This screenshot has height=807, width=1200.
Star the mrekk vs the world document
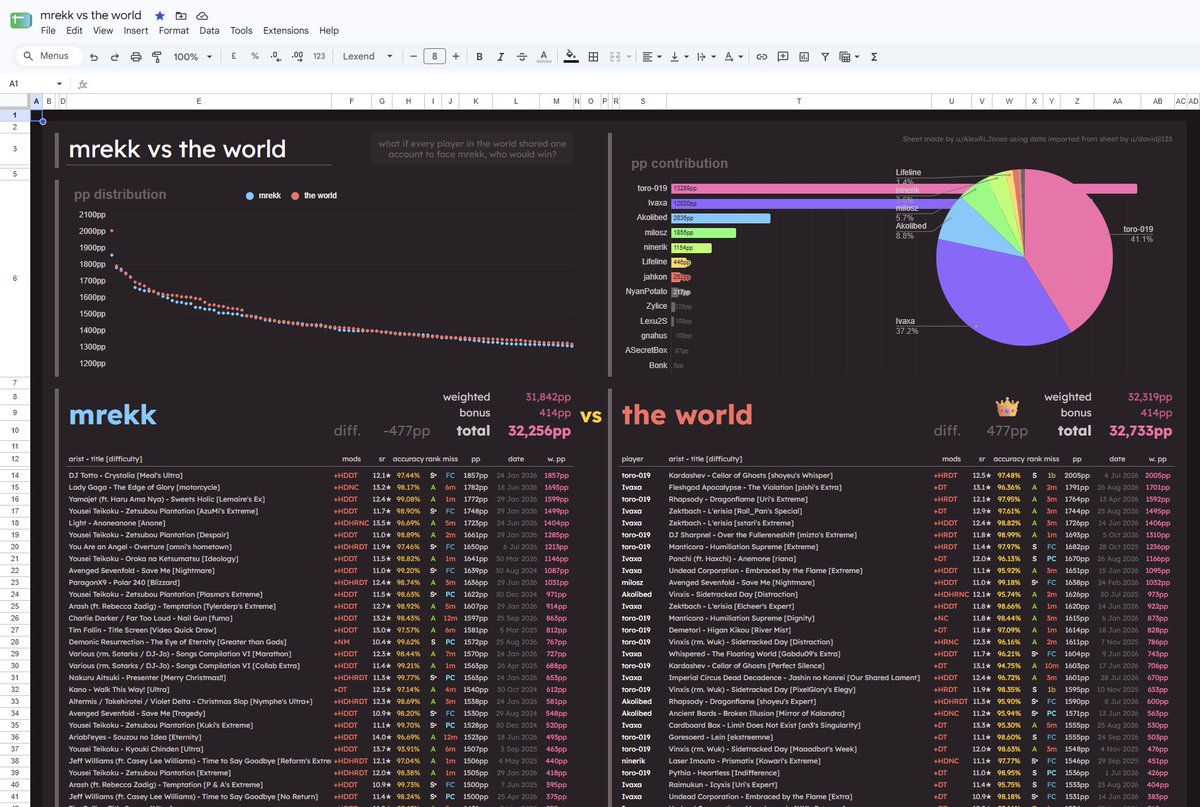click(160, 16)
